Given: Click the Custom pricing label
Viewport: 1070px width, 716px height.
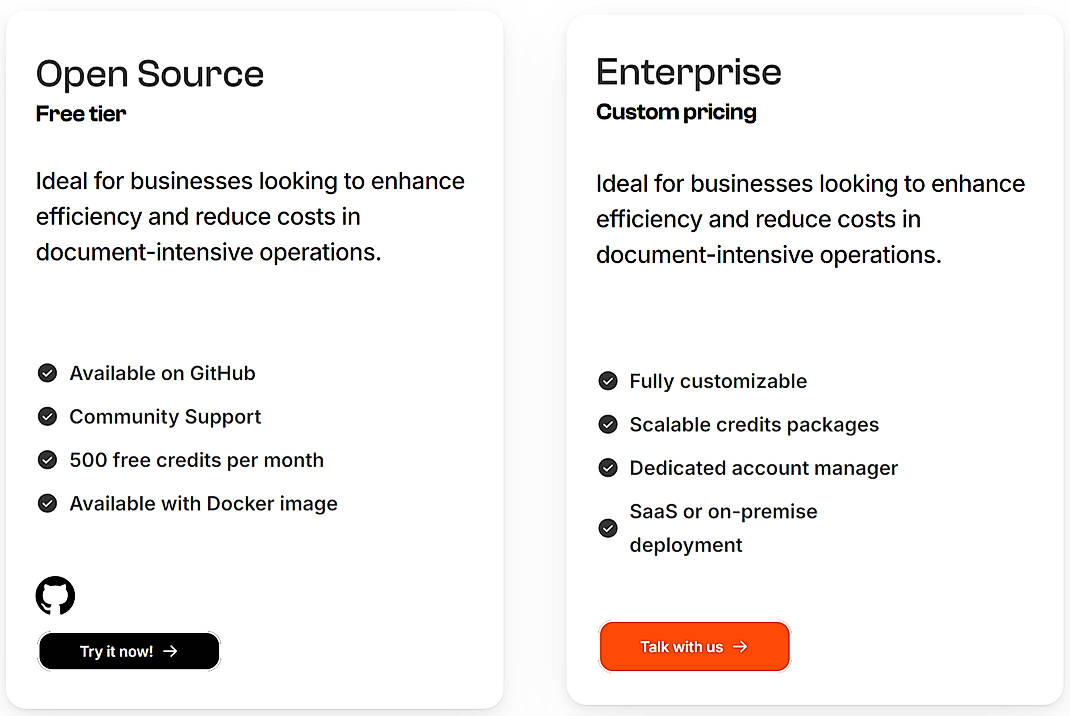Looking at the screenshot, I should point(676,112).
